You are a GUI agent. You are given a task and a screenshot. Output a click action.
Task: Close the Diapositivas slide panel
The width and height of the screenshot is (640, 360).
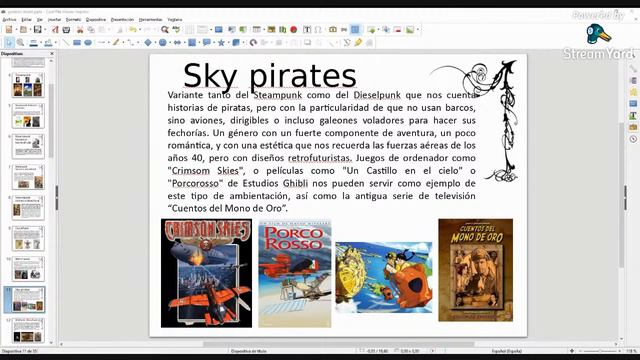coord(52,53)
